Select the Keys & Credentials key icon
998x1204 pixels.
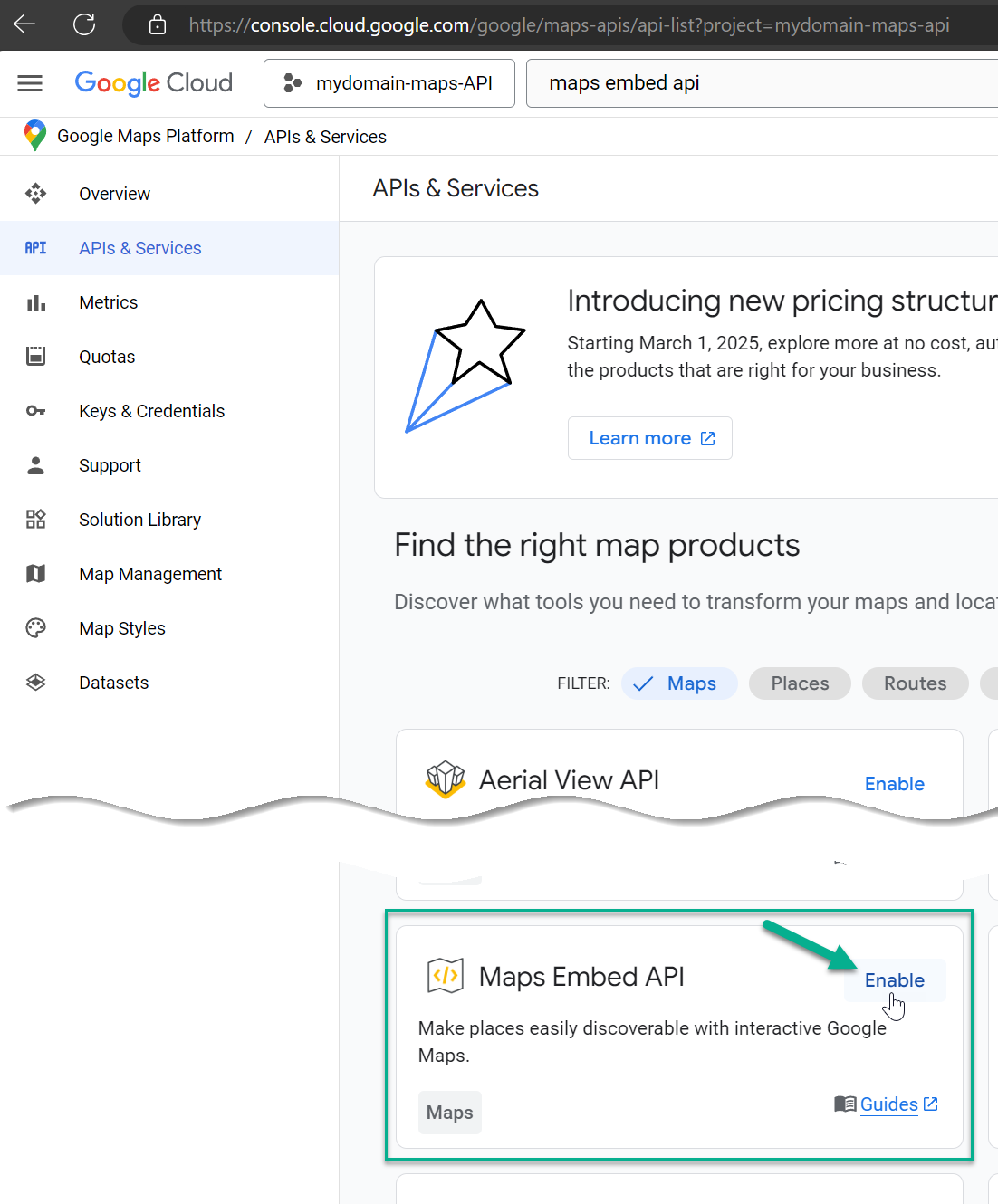[35, 411]
